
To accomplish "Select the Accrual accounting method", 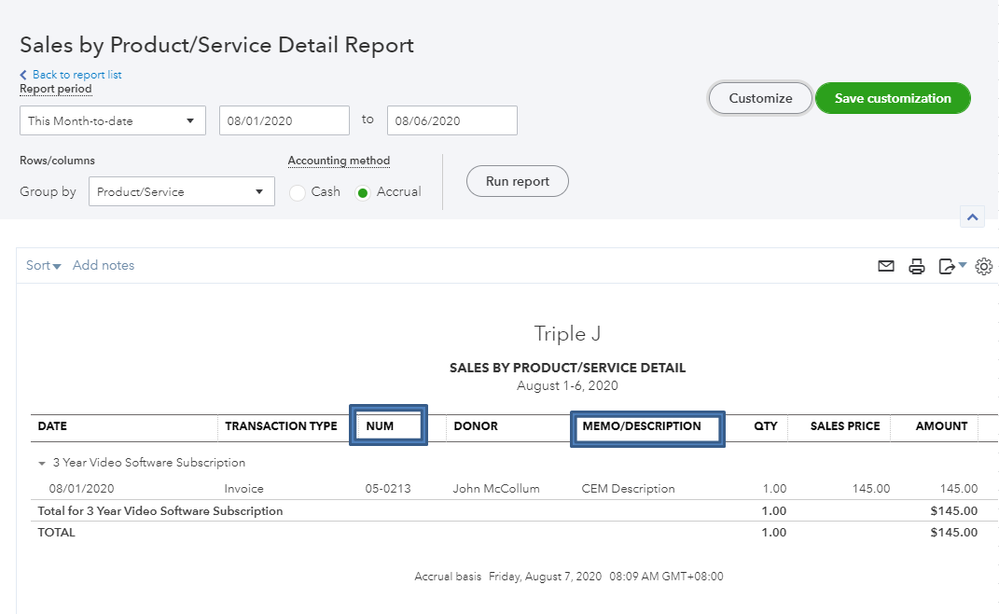I will [363, 193].
